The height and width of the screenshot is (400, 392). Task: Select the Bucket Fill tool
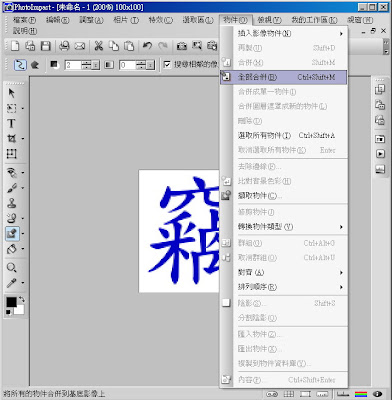click(x=12, y=249)
